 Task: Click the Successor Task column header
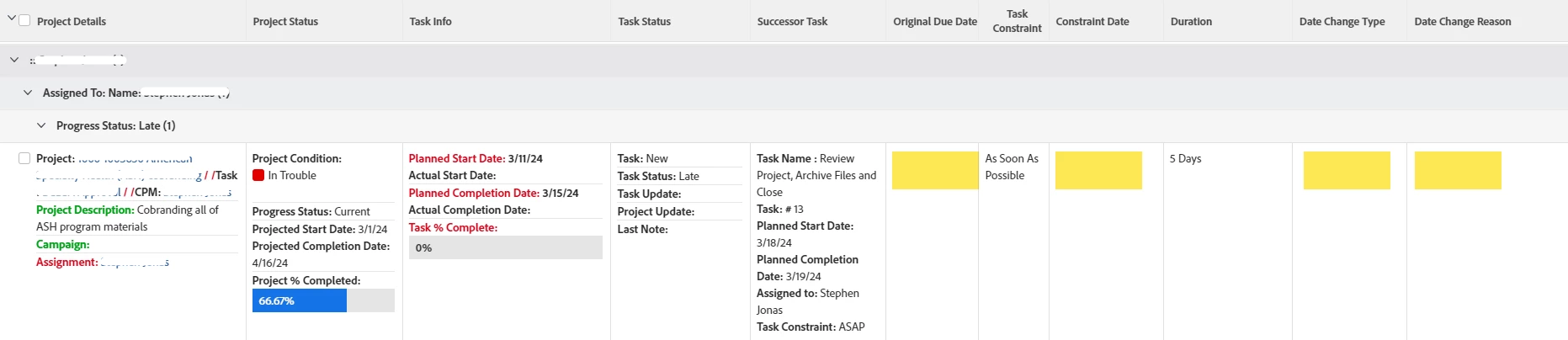pyautogui.click(x=792, y=22)
